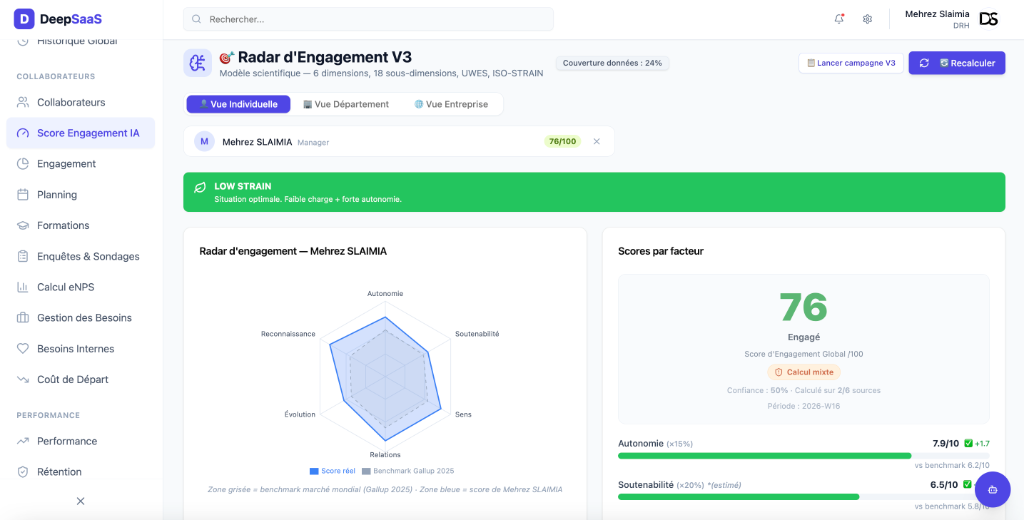Viewport: 1024px width, 520px height.
Task: Open the chatbot assistant floating button
Action: 993,489
